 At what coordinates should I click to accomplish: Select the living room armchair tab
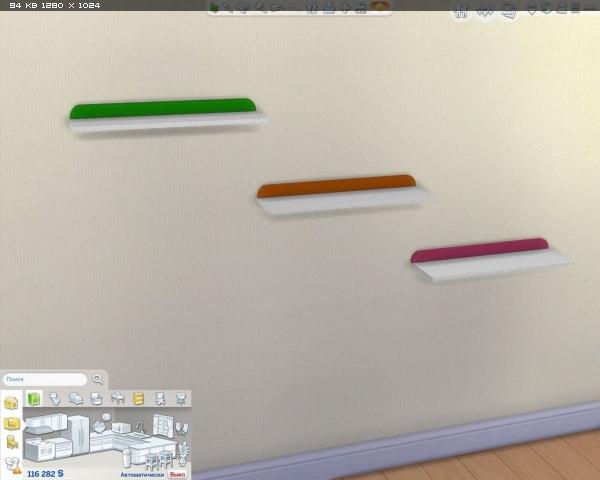point(96,399)
